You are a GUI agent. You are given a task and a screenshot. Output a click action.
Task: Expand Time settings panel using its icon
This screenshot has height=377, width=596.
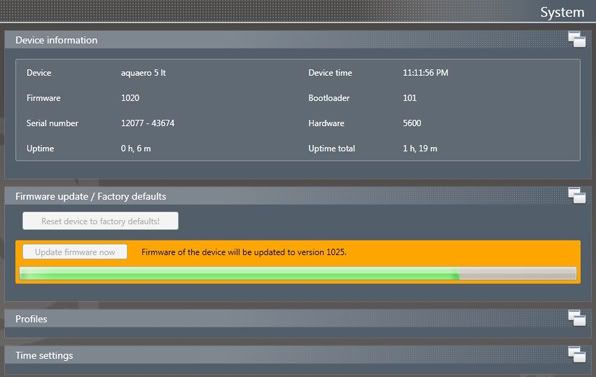click(x=577, y=355)
